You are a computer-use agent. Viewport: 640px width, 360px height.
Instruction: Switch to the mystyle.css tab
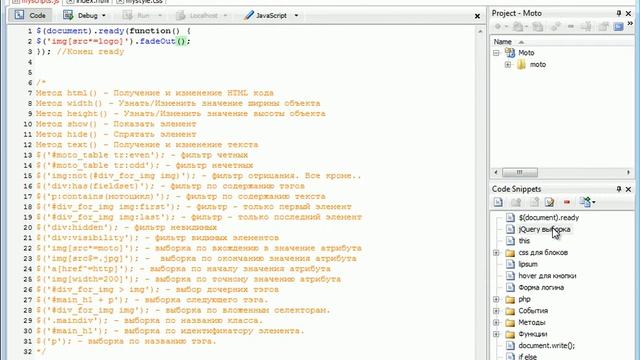[140, 2]
